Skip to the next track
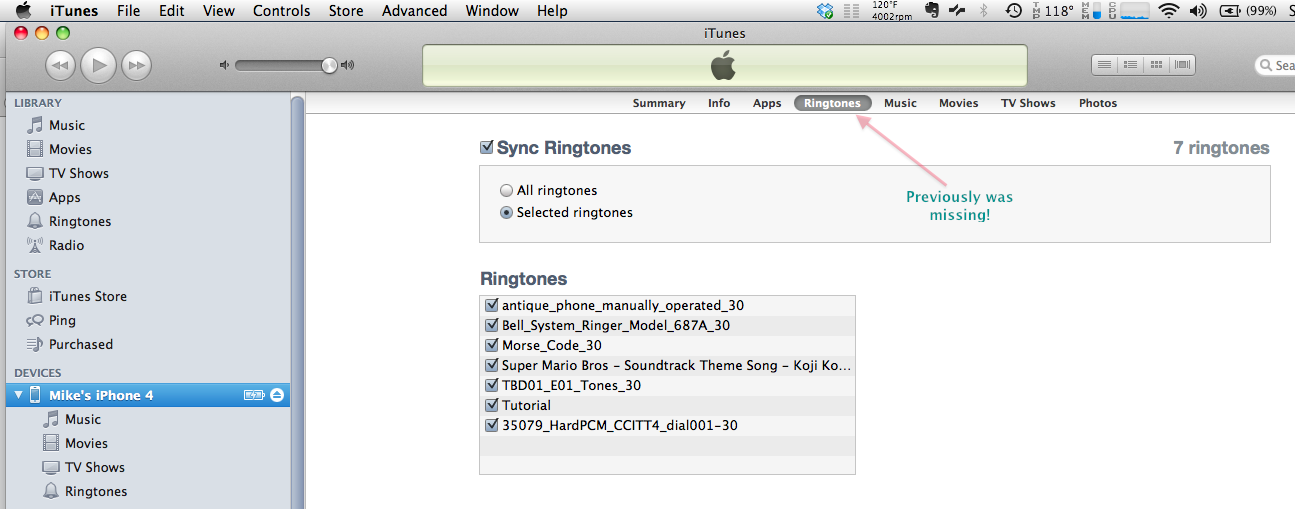This screenshot has height=509, width=1295. (136, 66)
